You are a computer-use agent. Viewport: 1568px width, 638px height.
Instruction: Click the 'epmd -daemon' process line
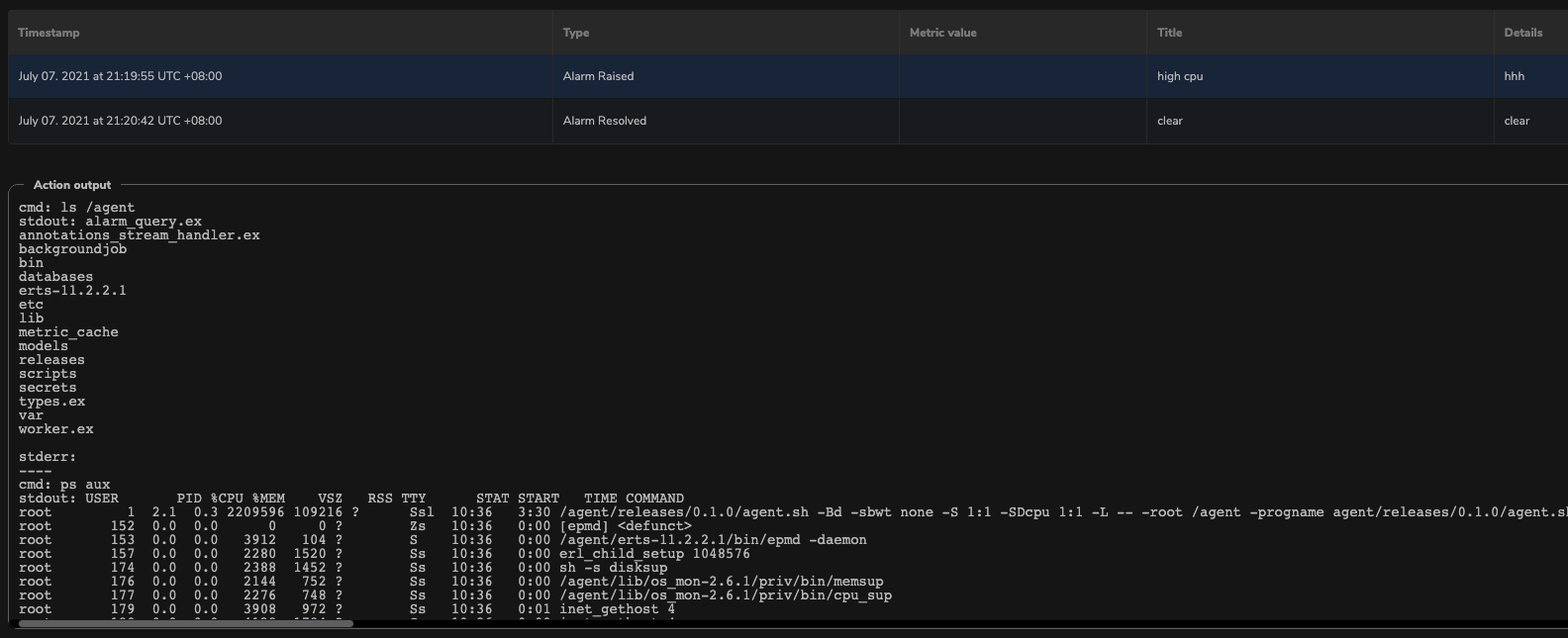point(442,540)
